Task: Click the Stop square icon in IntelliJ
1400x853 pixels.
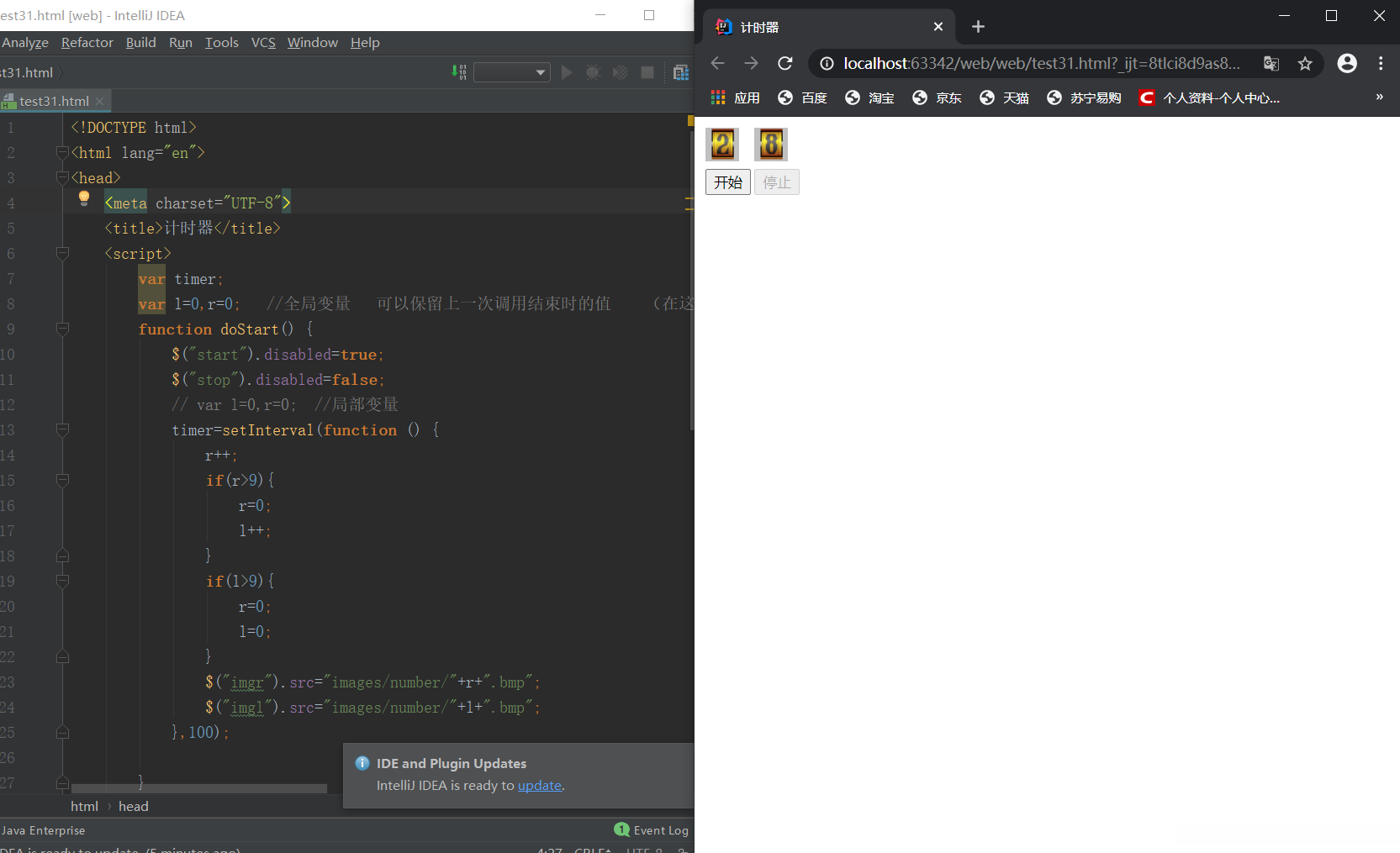Action: (647, 72)
